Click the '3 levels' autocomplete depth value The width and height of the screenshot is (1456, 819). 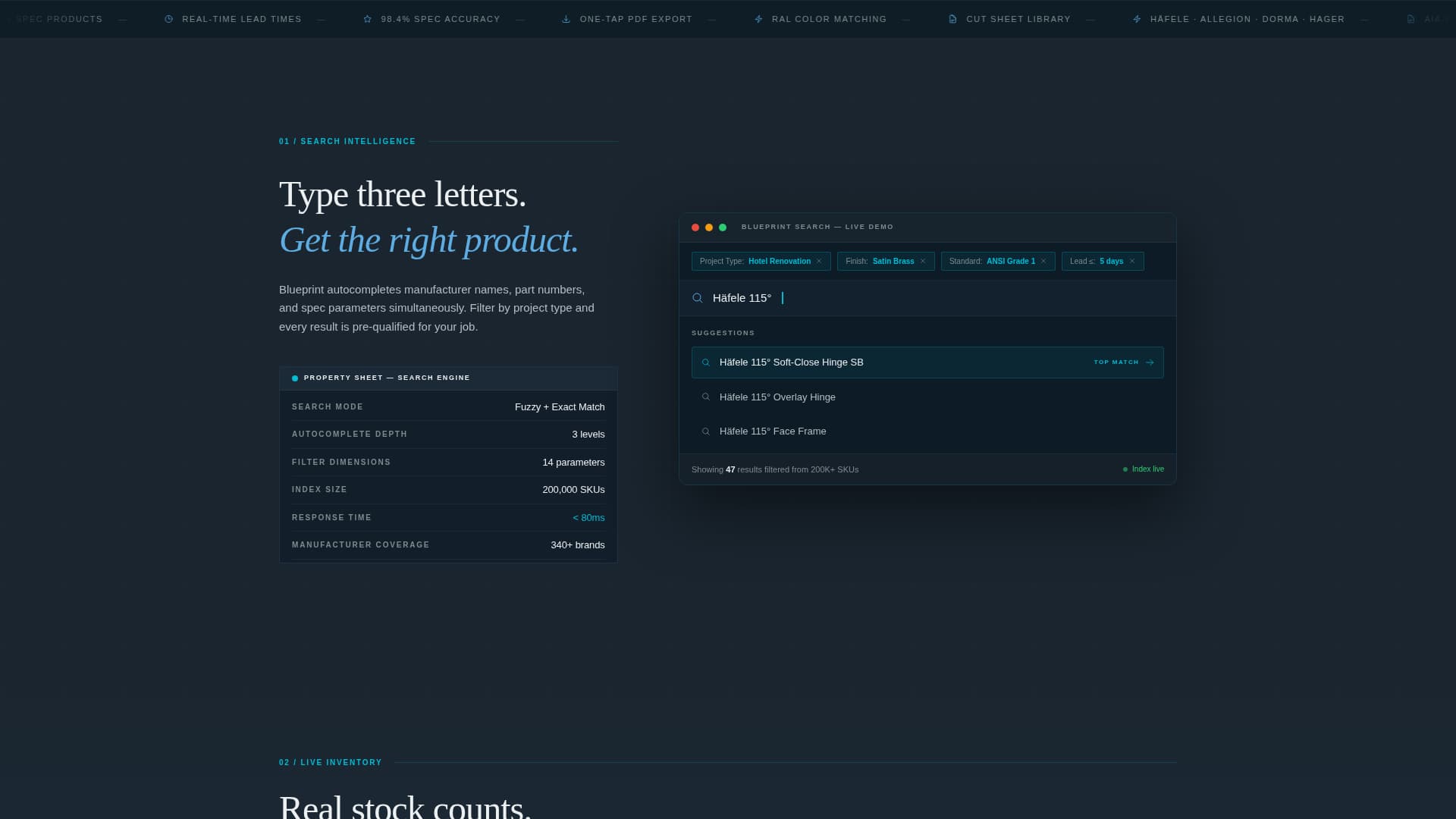(588, 435)
